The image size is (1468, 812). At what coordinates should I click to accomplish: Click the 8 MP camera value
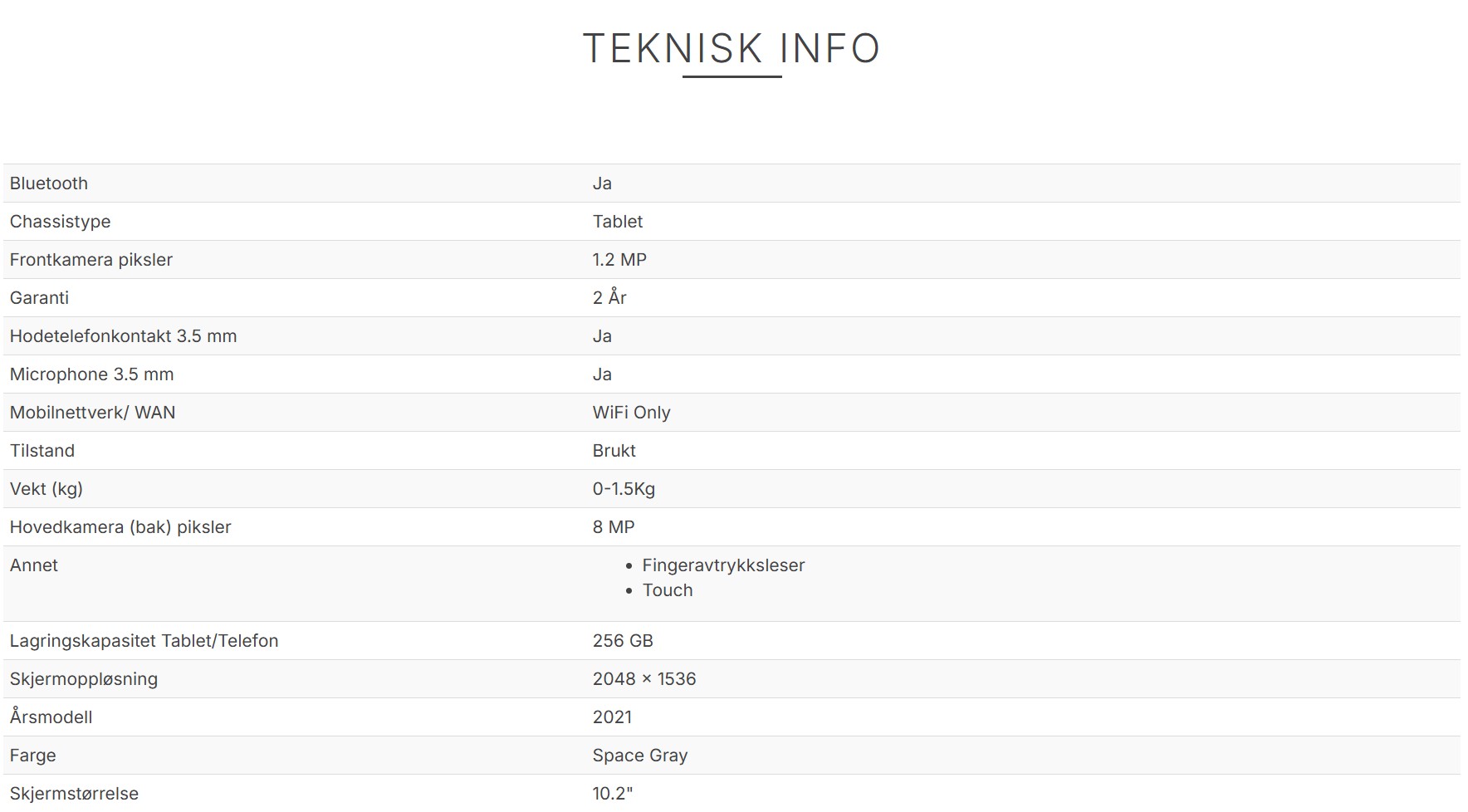pos(614,527)
